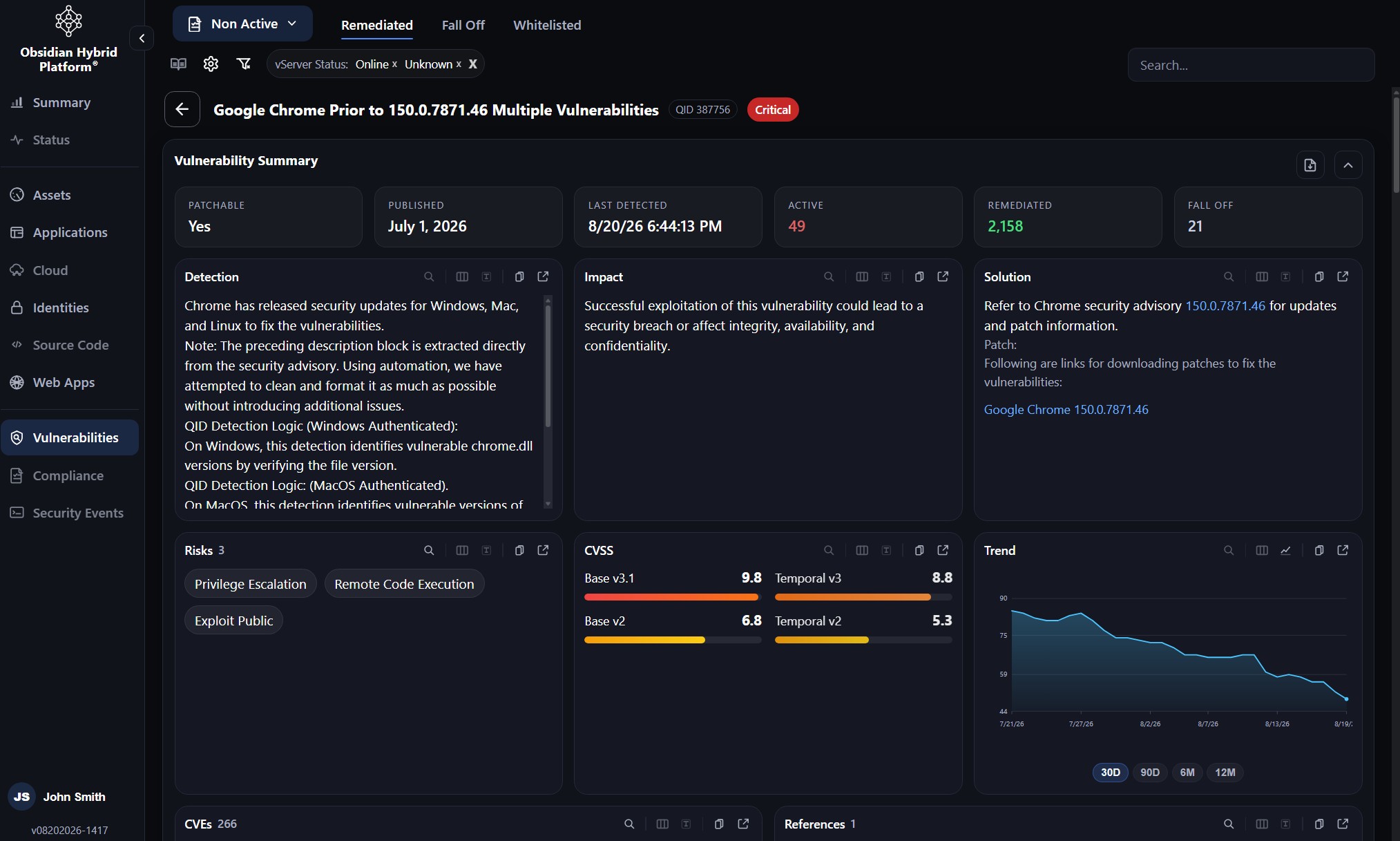Switch to the Whitelisted tab
Image resolution: width=1400 pixels, height=841 pixels.
point(547,25)
